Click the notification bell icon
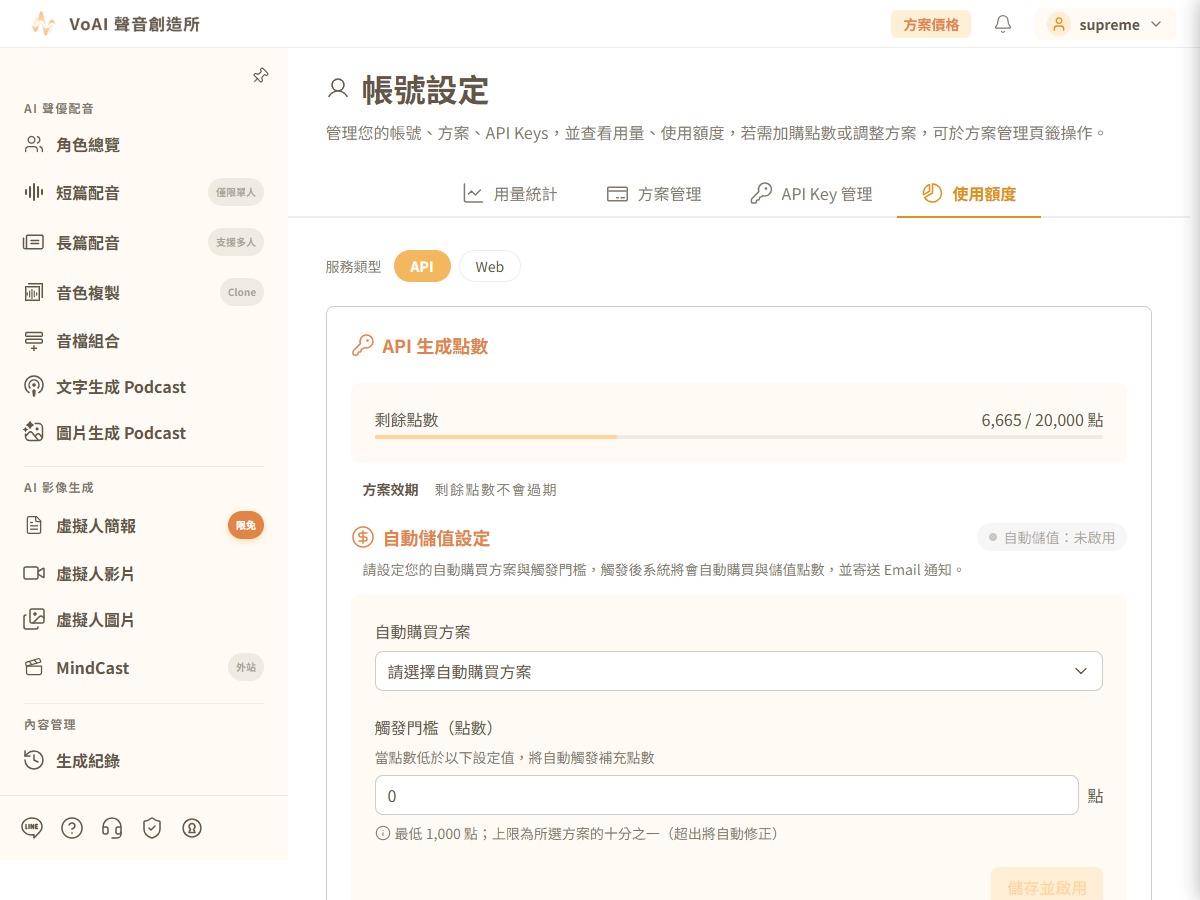The image size is (1200, 900). [x=1003, y=24]
